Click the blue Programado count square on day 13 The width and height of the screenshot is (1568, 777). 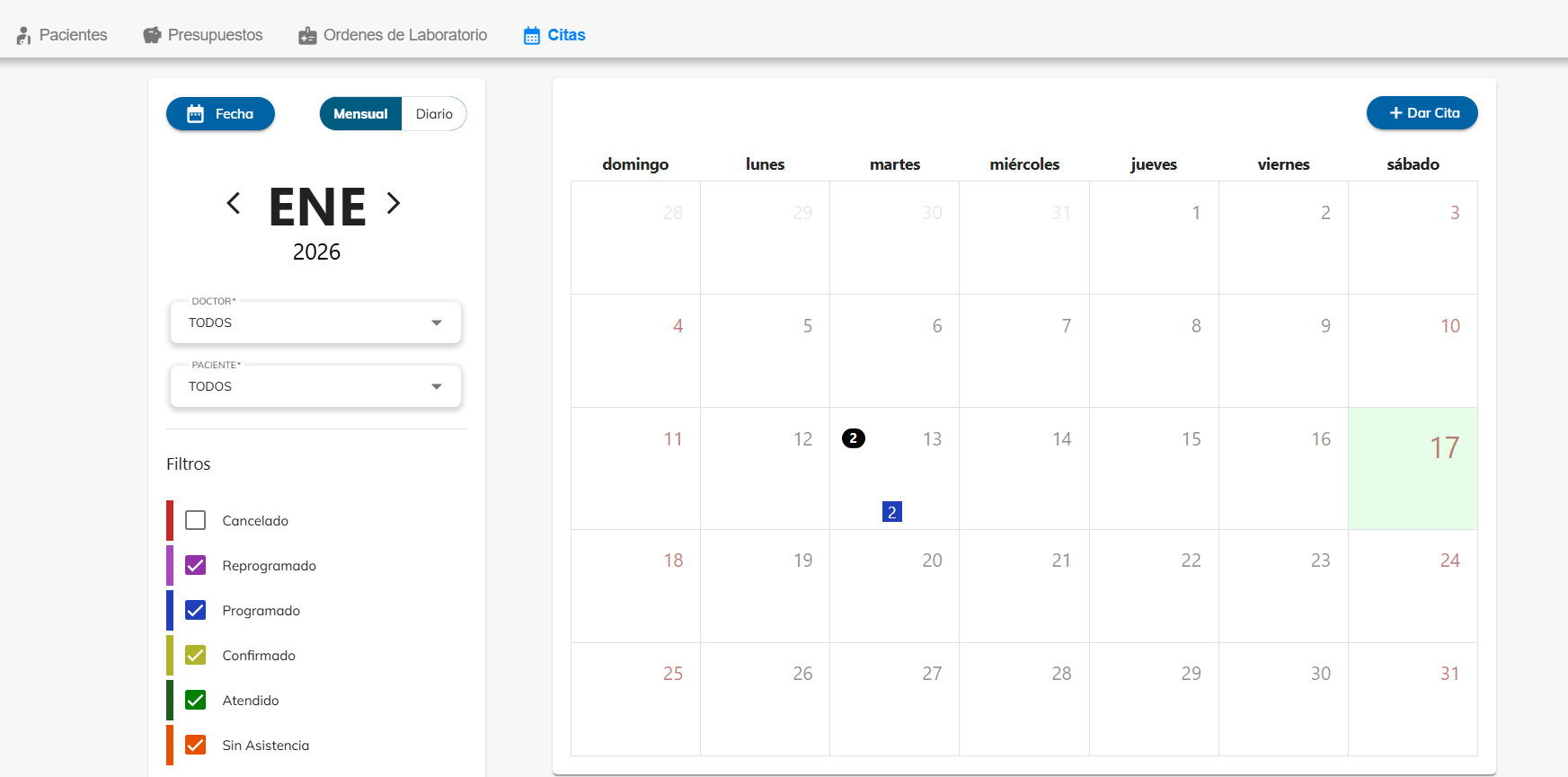click(892, 512)
